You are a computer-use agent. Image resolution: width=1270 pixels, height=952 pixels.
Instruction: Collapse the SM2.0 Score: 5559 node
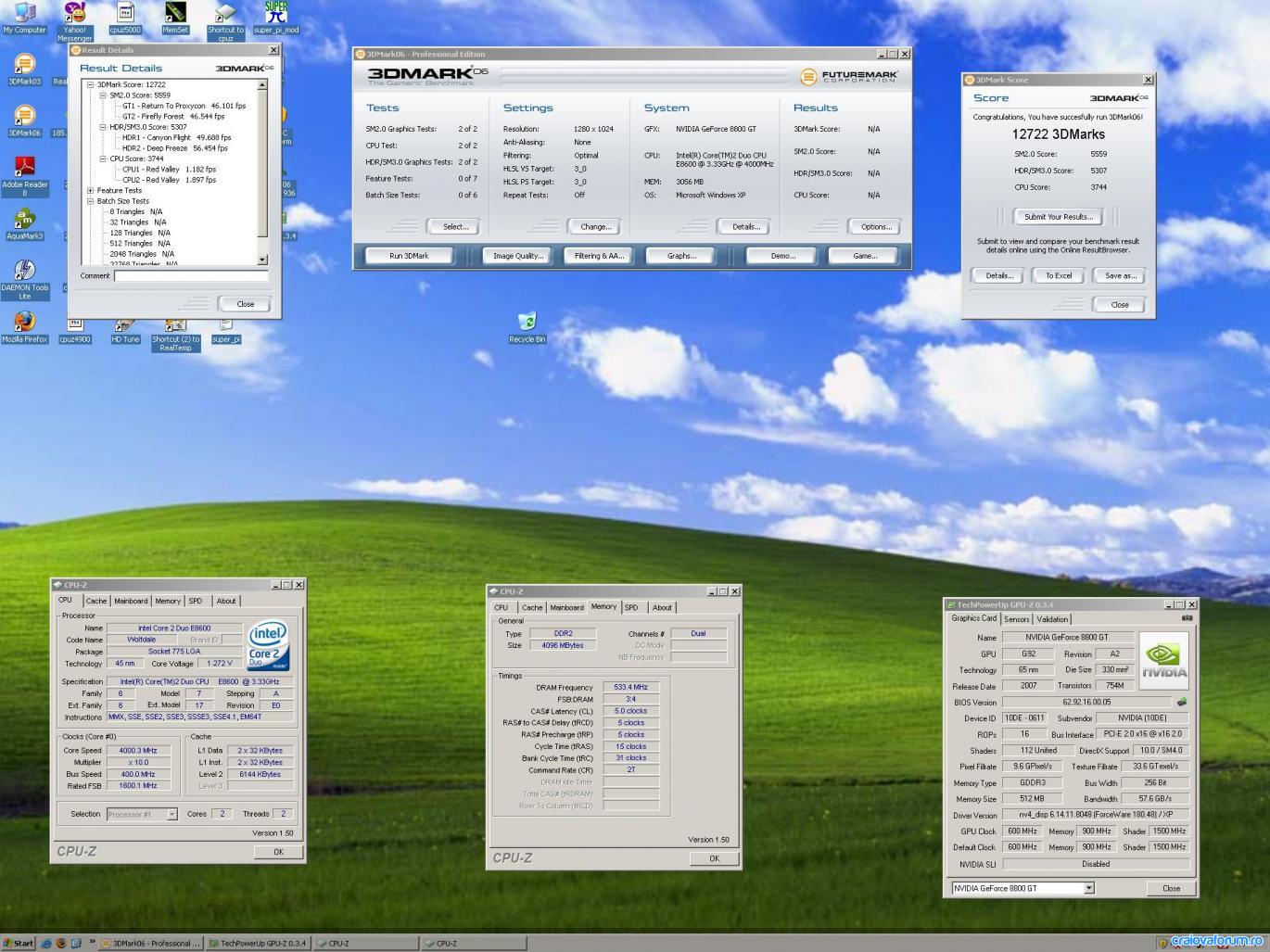pyautogui.click(x=103, y=95)
